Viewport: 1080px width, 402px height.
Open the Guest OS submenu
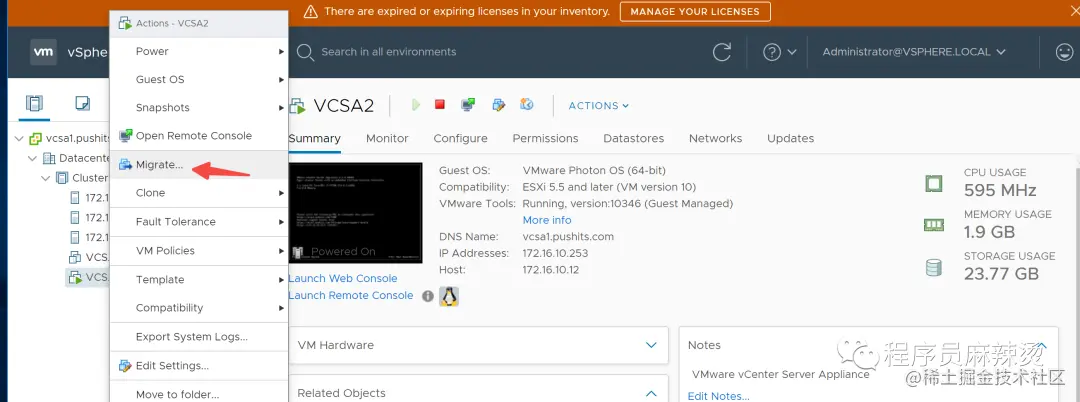(199, 79)
